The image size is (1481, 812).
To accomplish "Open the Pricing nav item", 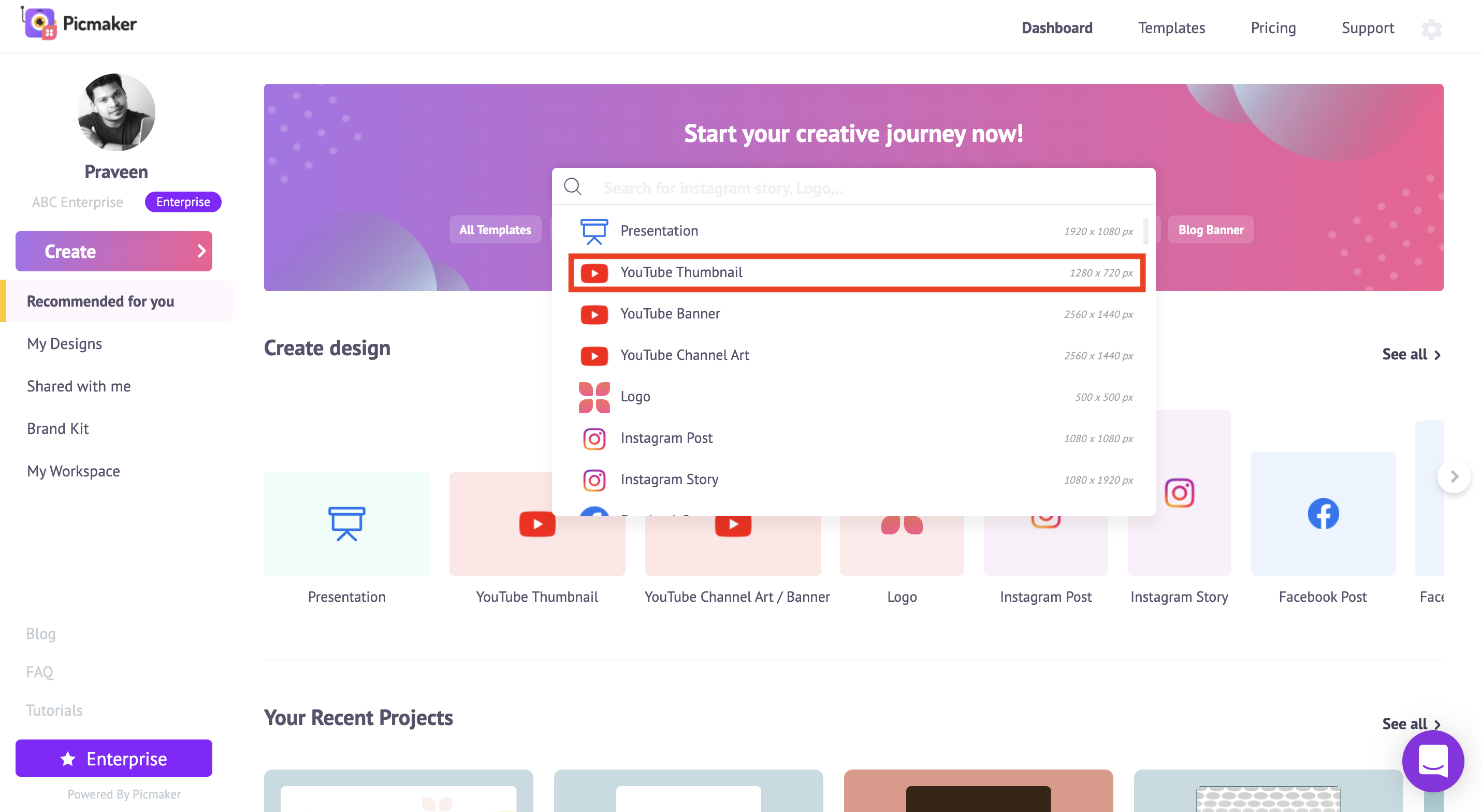I will pos(1273,27).
